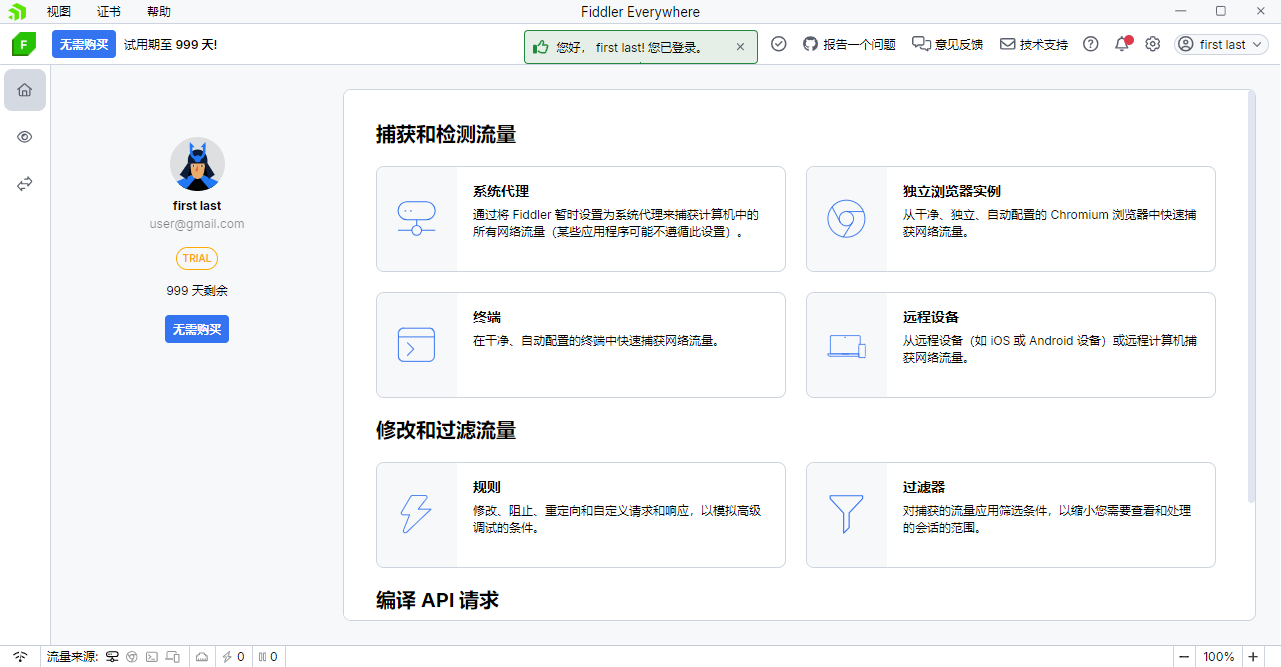
Task: Click the 100% zoom level
Action: click(x=1218, y=657)
